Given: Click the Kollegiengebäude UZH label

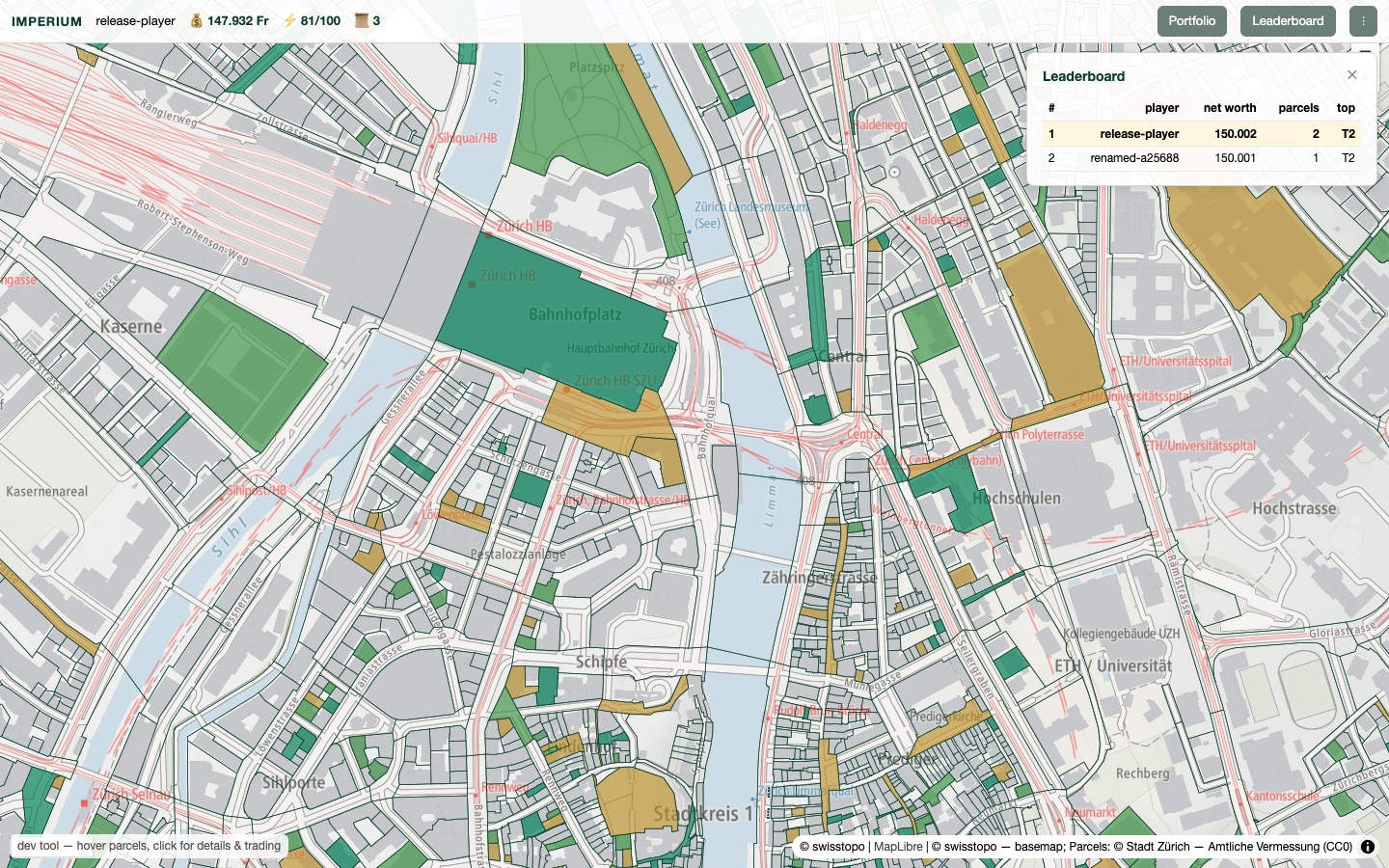Looking at the screenshot, I should coord(1121,634).
